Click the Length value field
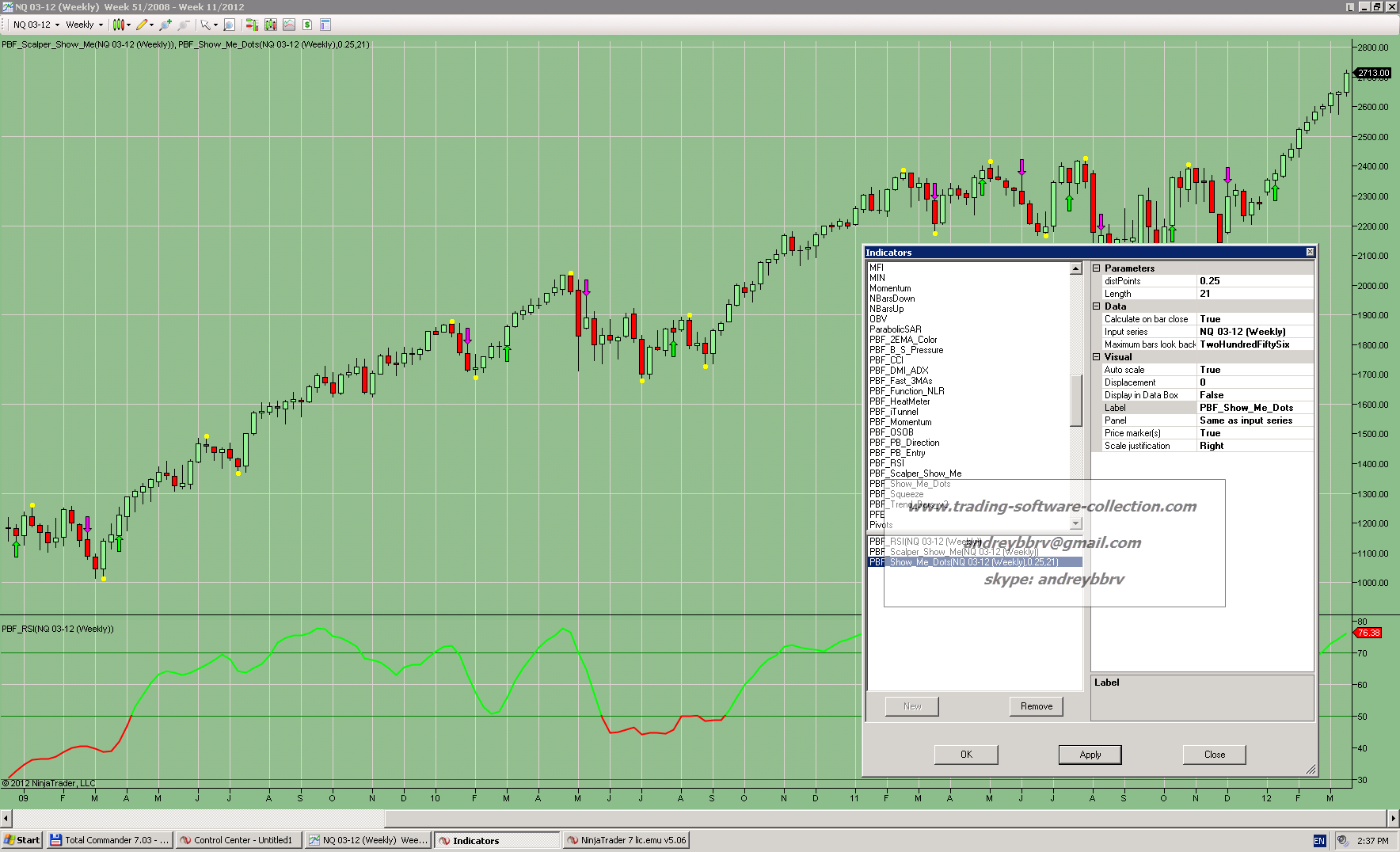1400x852 pixels. [x=1254, y=294]
